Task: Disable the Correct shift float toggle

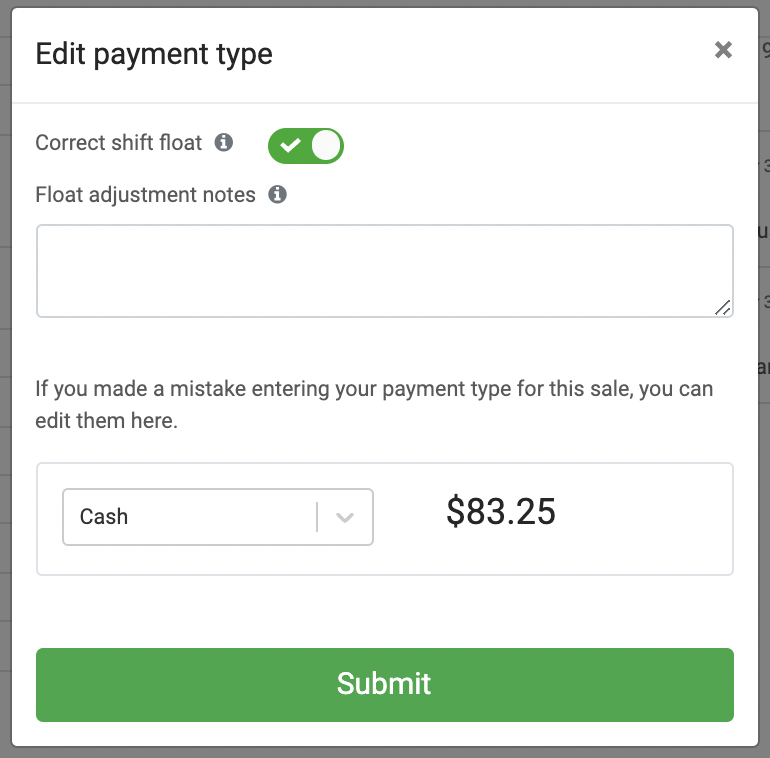Action: pyautogui.click(x=305, y=145)
